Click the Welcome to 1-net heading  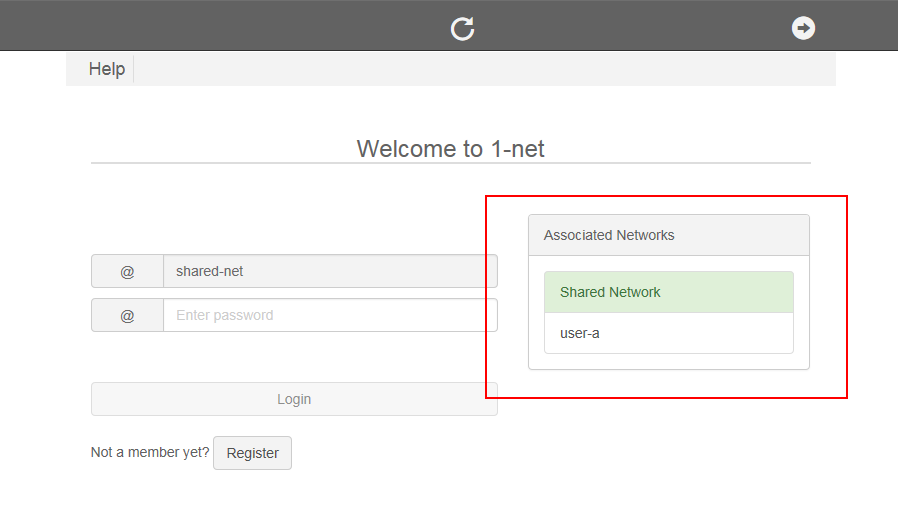[x=450, y=149]
